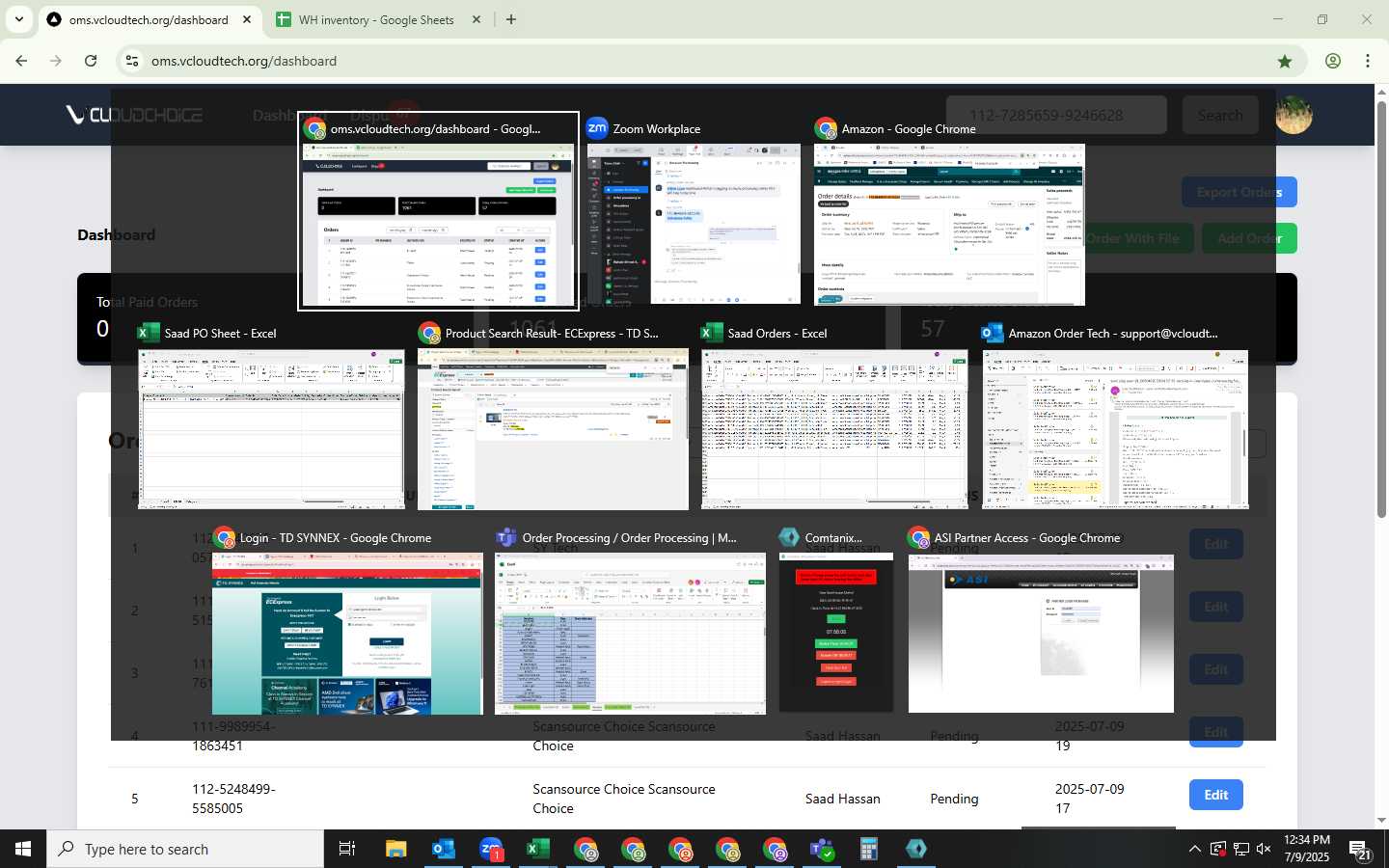Image resolution: width=1389 pixels, height=868 pixels.
Task: Click Chrome icon beside Product Search Result title
Action: pyautogui.click(x=429, y=333)
